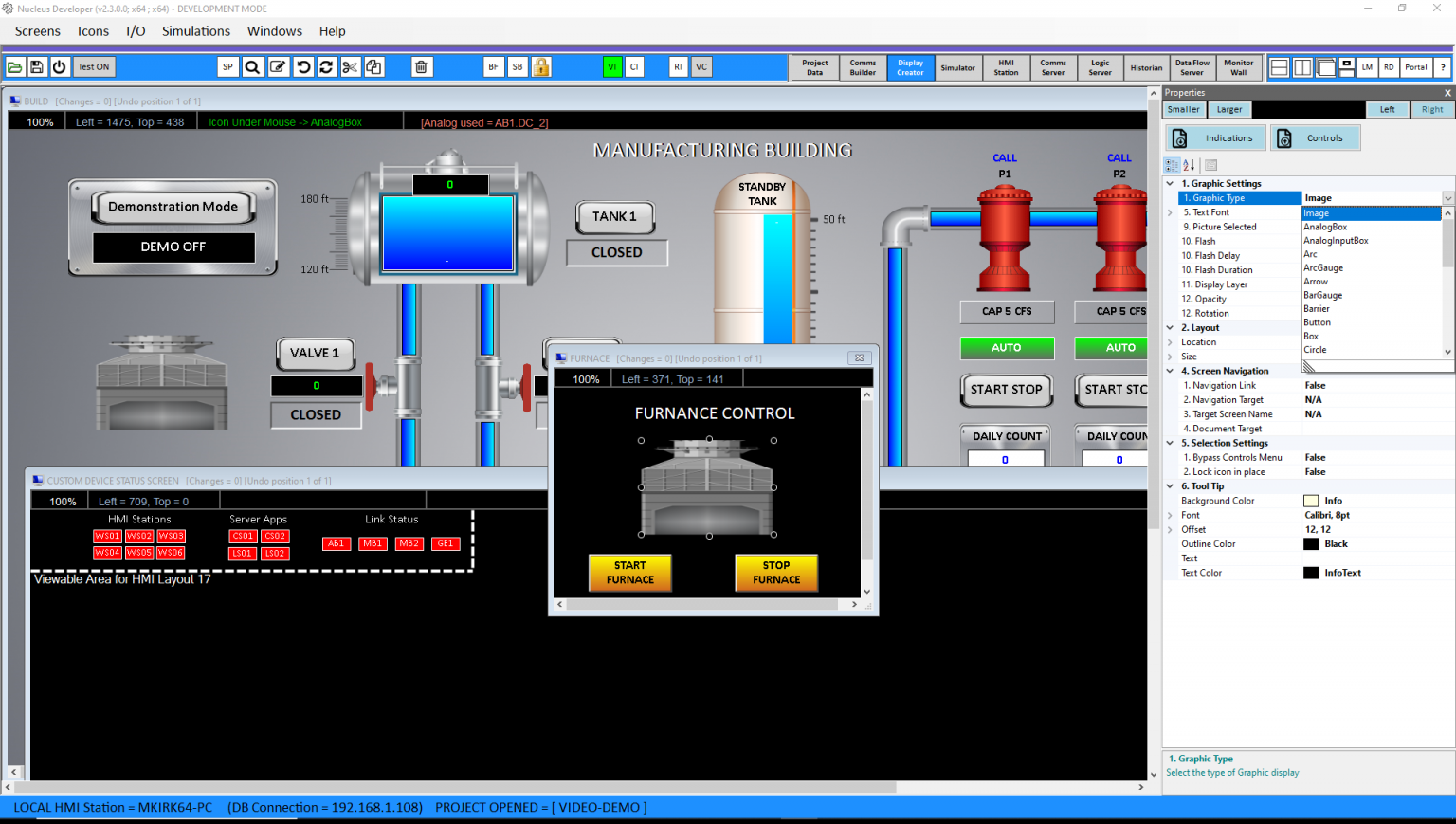This screenshot has width=1456, height=824.
Task: Toggle Test ON mode
Action: pos(92,66)
